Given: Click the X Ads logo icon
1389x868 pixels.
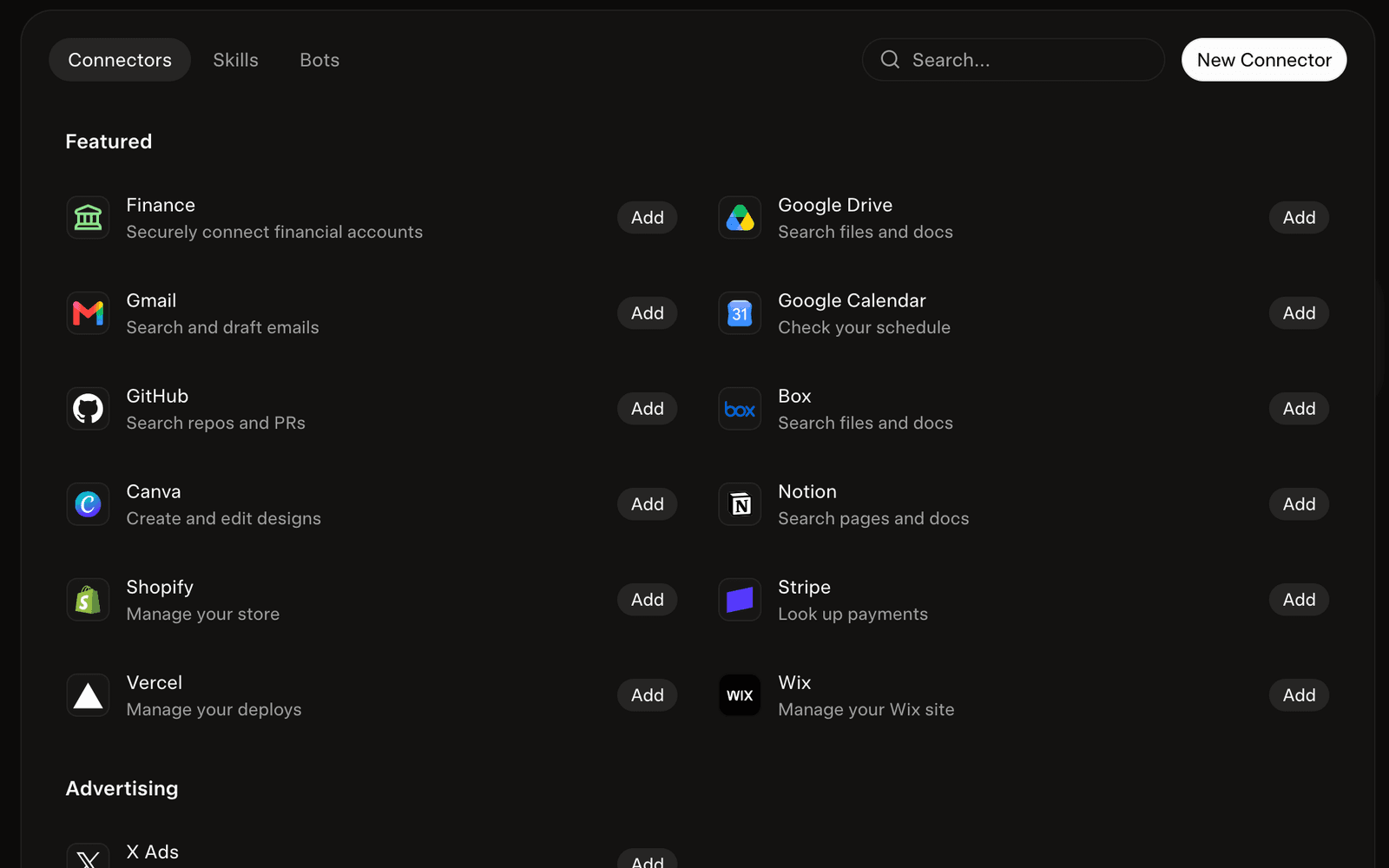Looking at the screenshot, I should 88,856.
